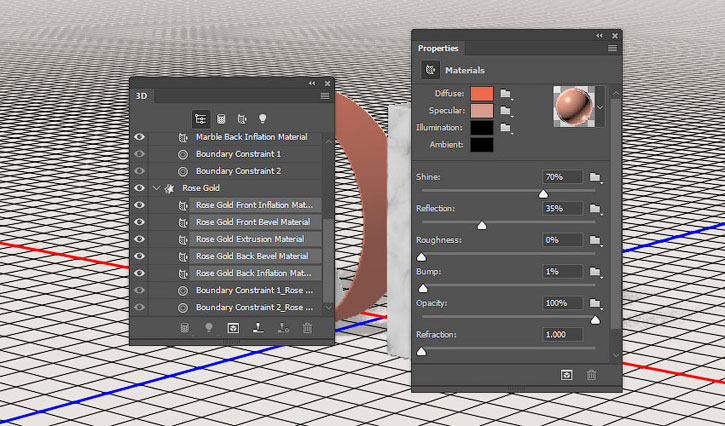Filter 3D panel by materials

(241, 119)
